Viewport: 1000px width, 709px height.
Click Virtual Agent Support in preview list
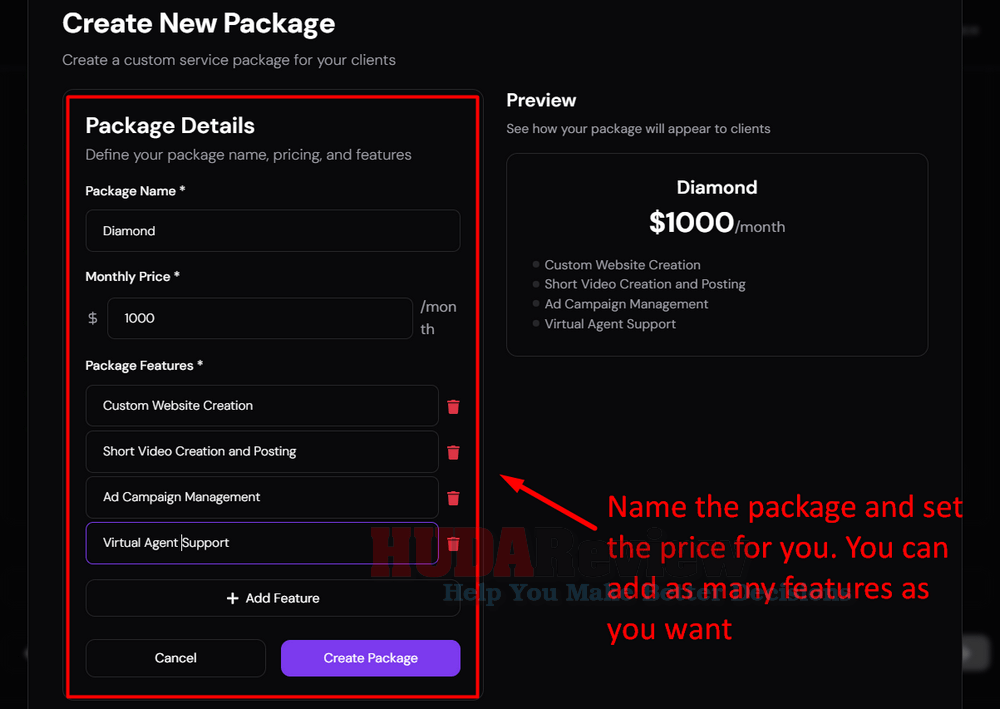click(610, 324)
